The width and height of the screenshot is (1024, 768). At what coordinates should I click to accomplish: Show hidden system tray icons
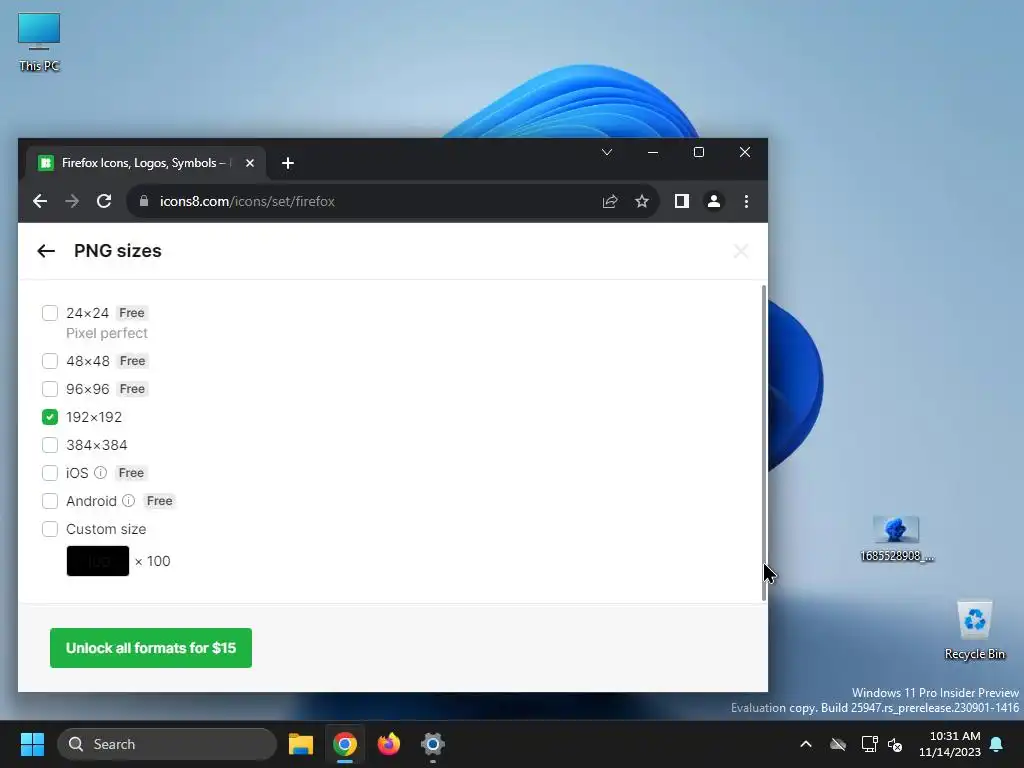click(806, 744)
